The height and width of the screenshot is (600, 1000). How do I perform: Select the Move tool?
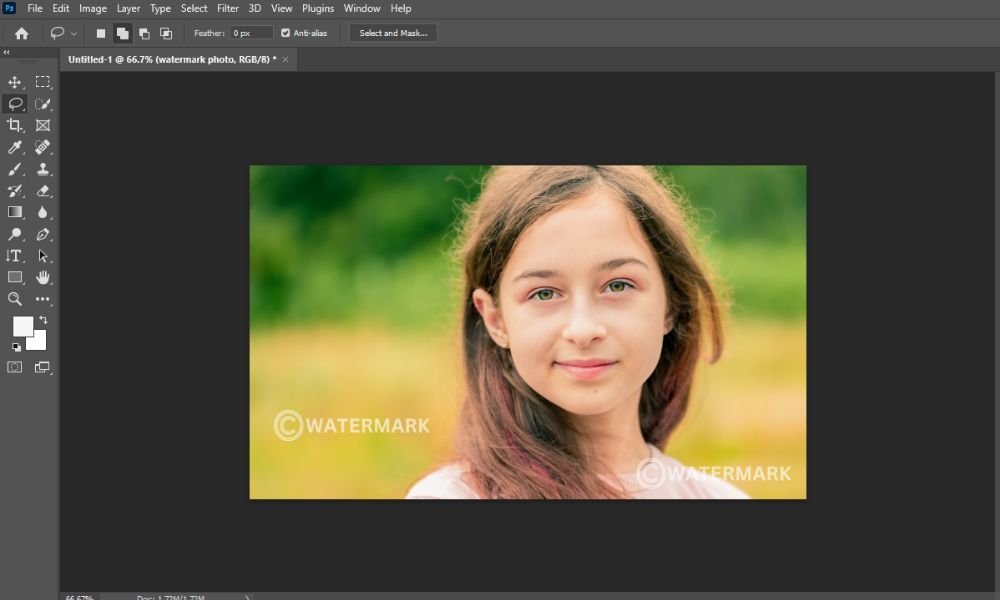coord(15,82)
